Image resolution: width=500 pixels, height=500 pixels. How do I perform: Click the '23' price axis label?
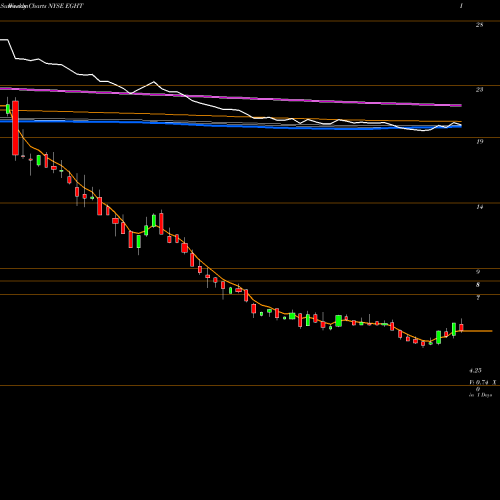pyautogui.click(x=479, y=90)
